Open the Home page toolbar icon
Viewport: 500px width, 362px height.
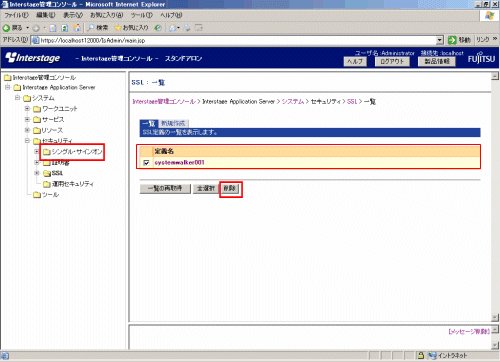coord(76,28)
